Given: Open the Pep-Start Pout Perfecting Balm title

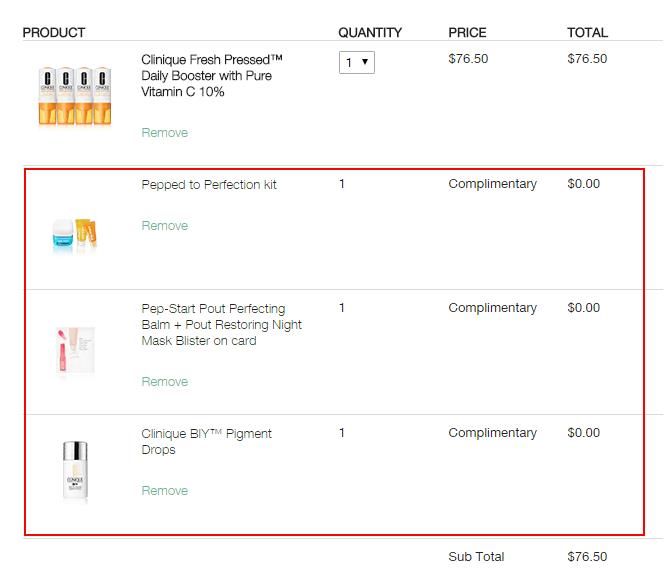Looking at the screenshot, I should pos(221,324).
